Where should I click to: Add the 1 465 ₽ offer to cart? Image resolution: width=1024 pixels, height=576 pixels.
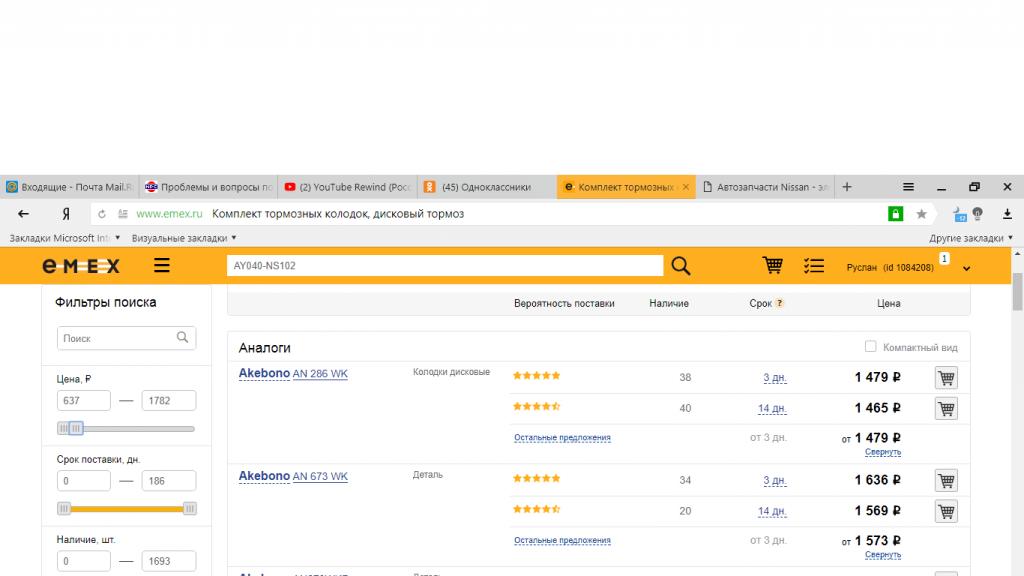tap(946, 409)
